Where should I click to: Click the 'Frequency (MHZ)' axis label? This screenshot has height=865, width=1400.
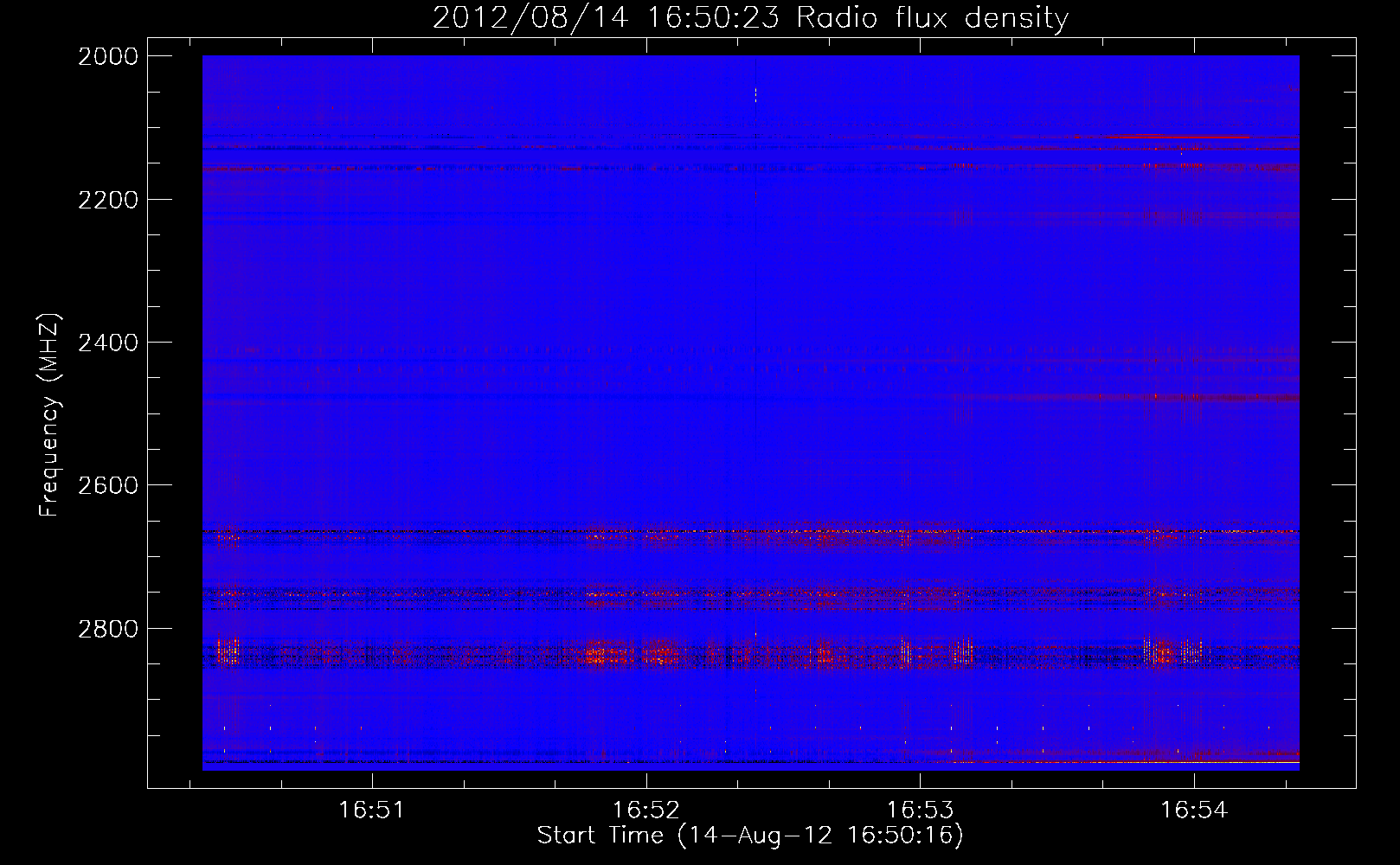[x=50, y=415]
